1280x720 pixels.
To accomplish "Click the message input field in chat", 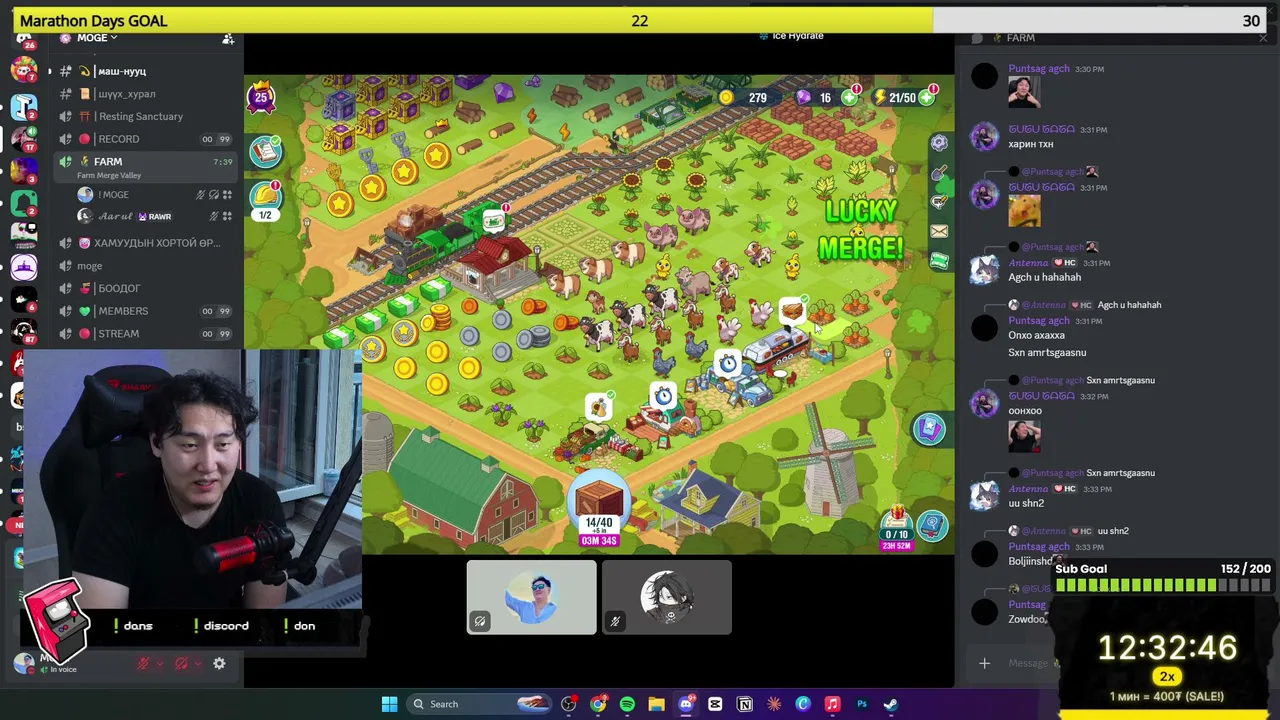I will pos(1027,663).
